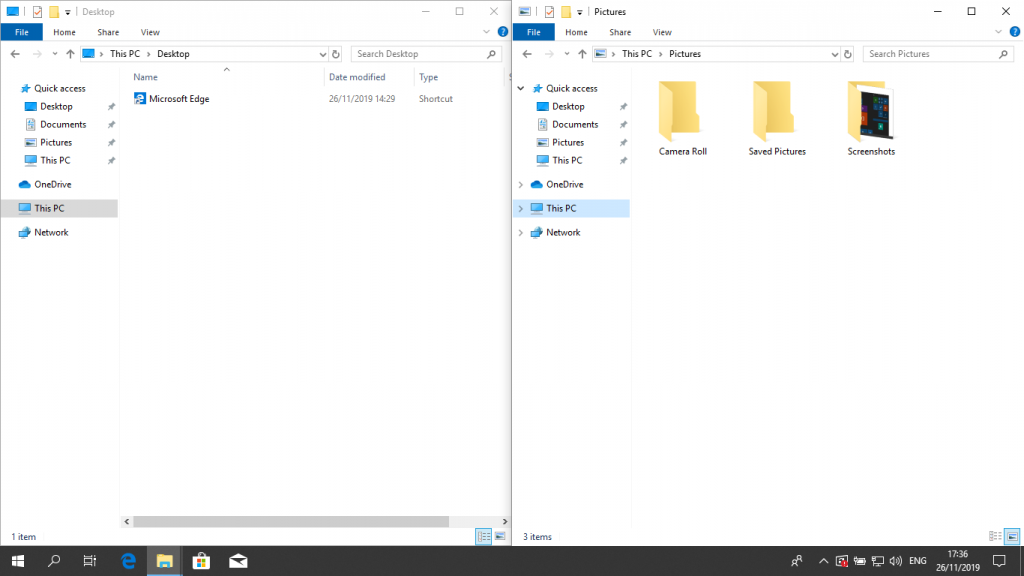The image size is (1024, 576).
Task: Open Quick Access Toolbar dropdown in Desktop window
Action: 68,12
